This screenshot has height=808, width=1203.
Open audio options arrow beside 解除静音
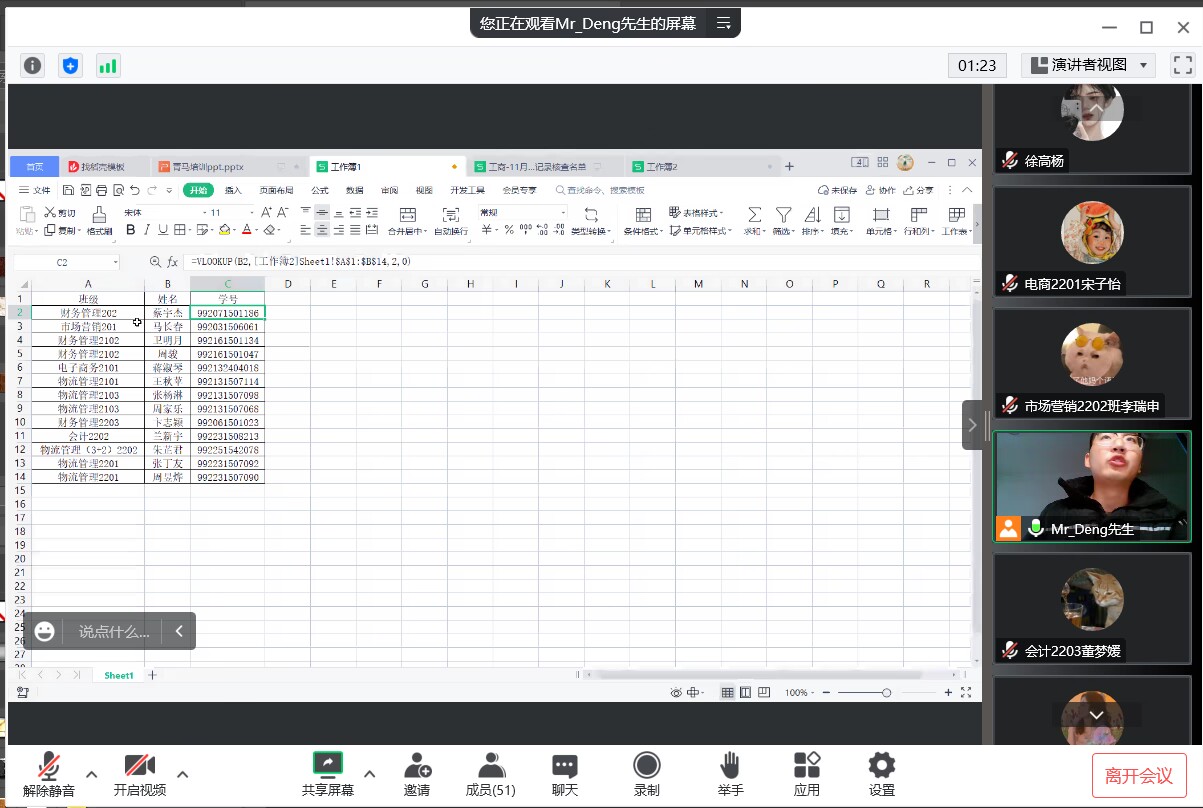coord(92,774)
